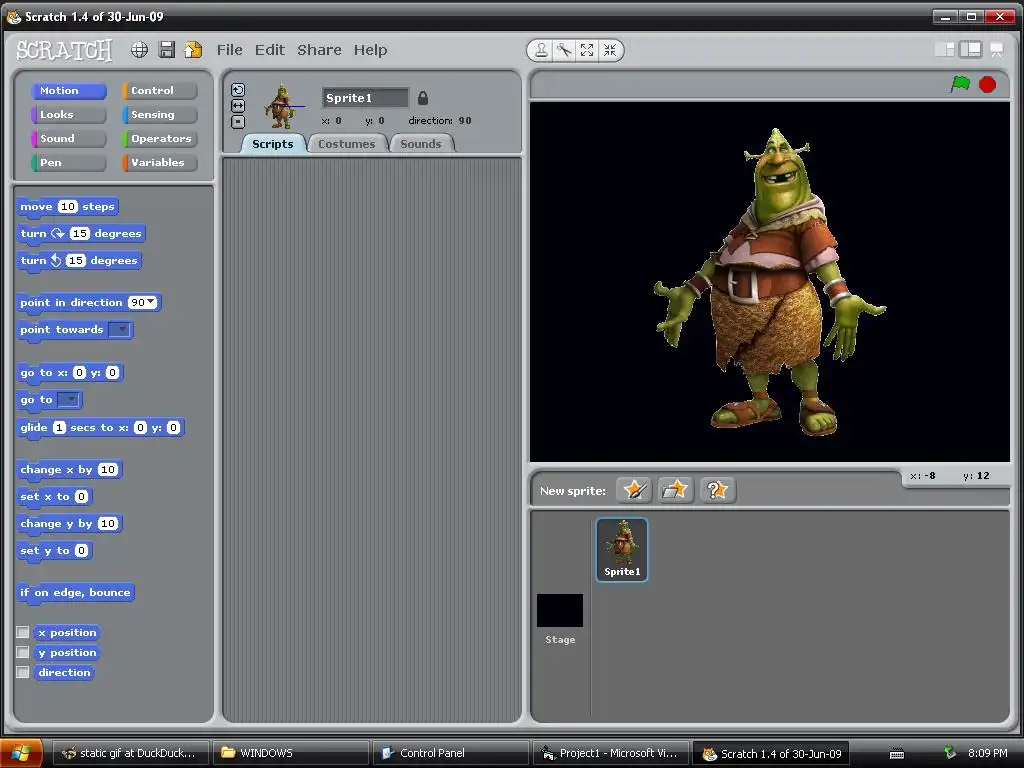Select the Sprite1 thumbnail in sprite list
This screenshot has height=768, width=1024.
pos(622,549)
